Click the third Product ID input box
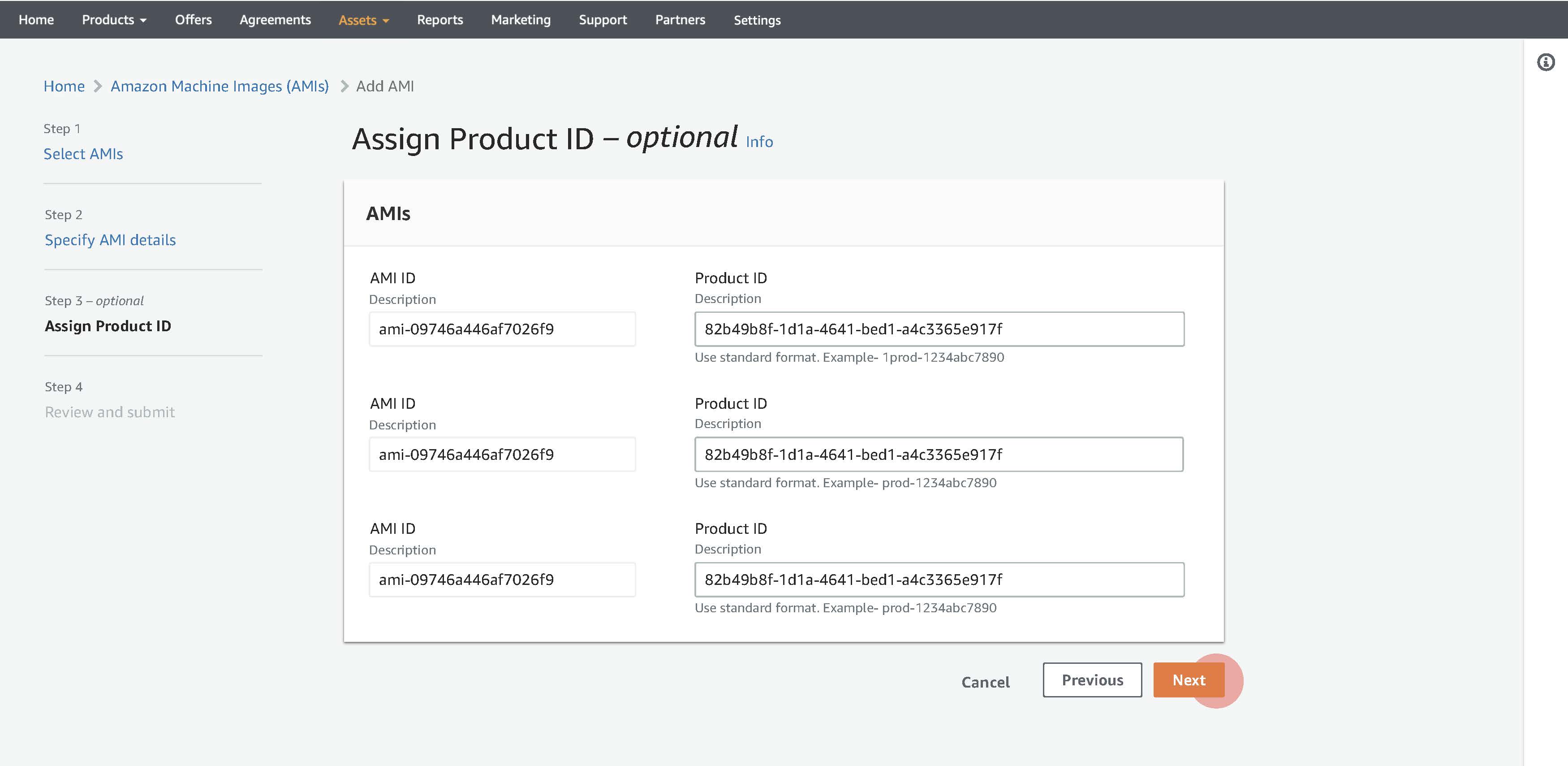Image resolution: width=1568 pixels, height=766 pixels. (x=939, y=580)
